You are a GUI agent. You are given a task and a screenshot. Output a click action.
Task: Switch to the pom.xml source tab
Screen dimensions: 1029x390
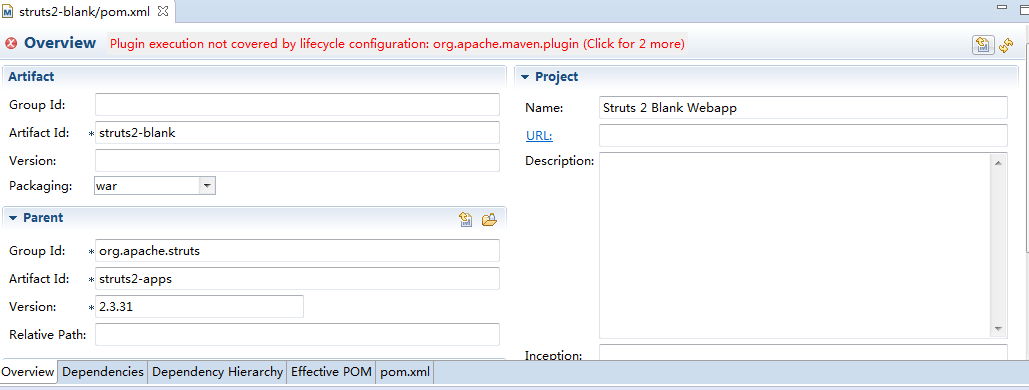(x=405, y=372)
